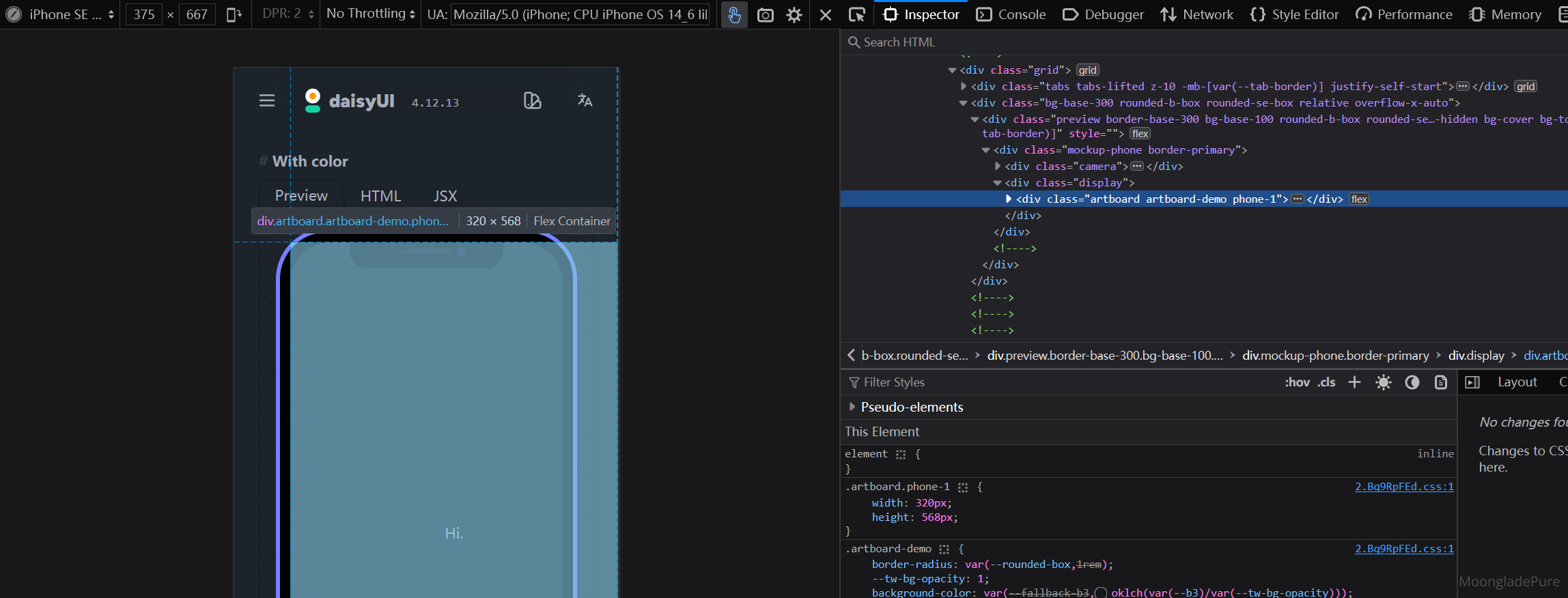Toggle touch simulation icon
The height and width of the screenshot is (598, 1568).
coord(734,14)
